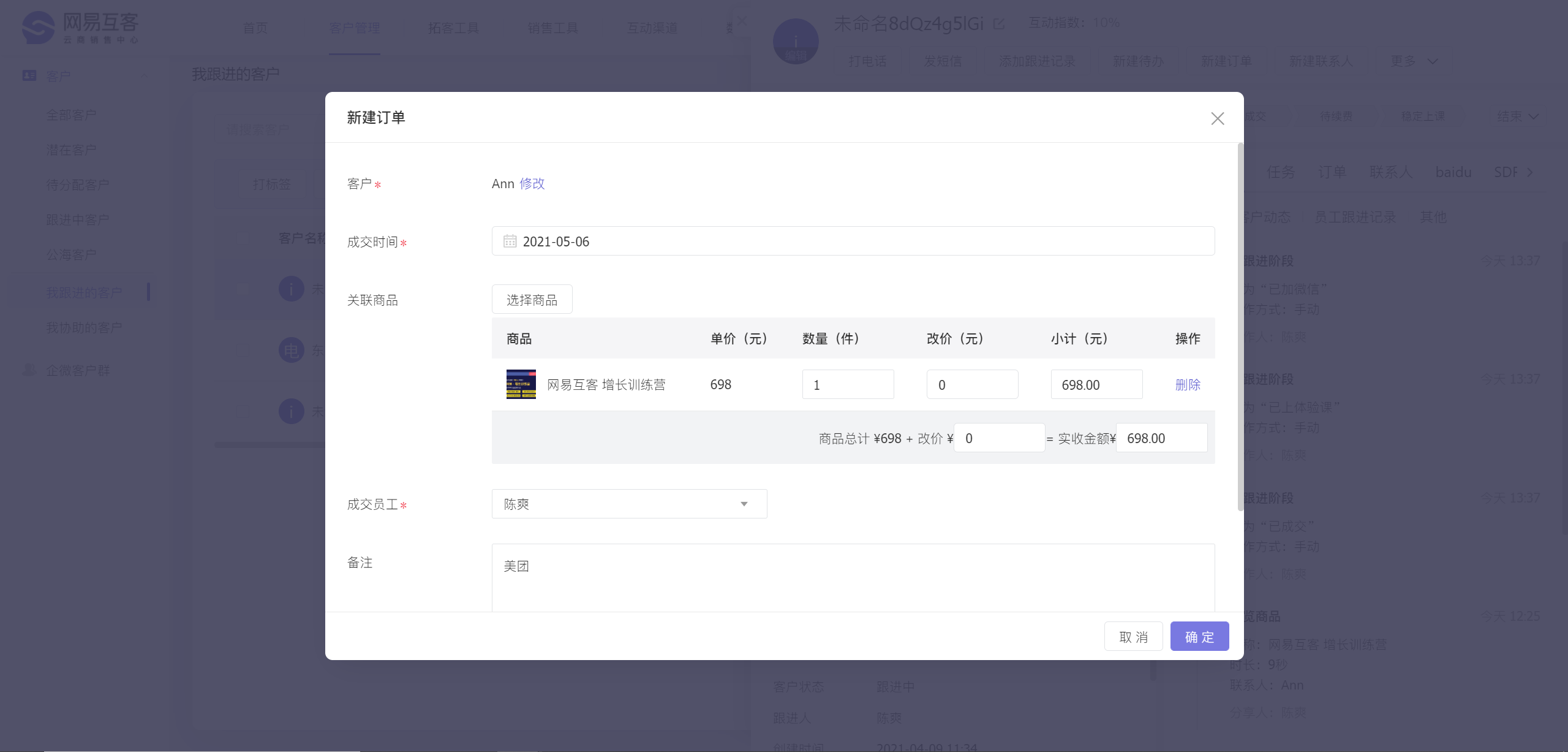The height and width of the screenshot is (752, 1568).
Task: Open the 成交员工 dropdown showing 陈爽
Action: click(629, 504)
